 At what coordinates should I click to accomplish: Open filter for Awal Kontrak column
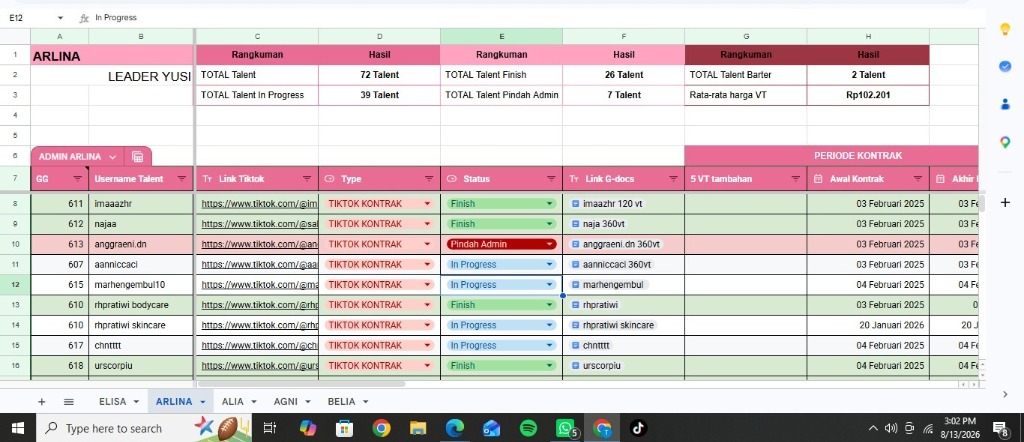point(918,178)
